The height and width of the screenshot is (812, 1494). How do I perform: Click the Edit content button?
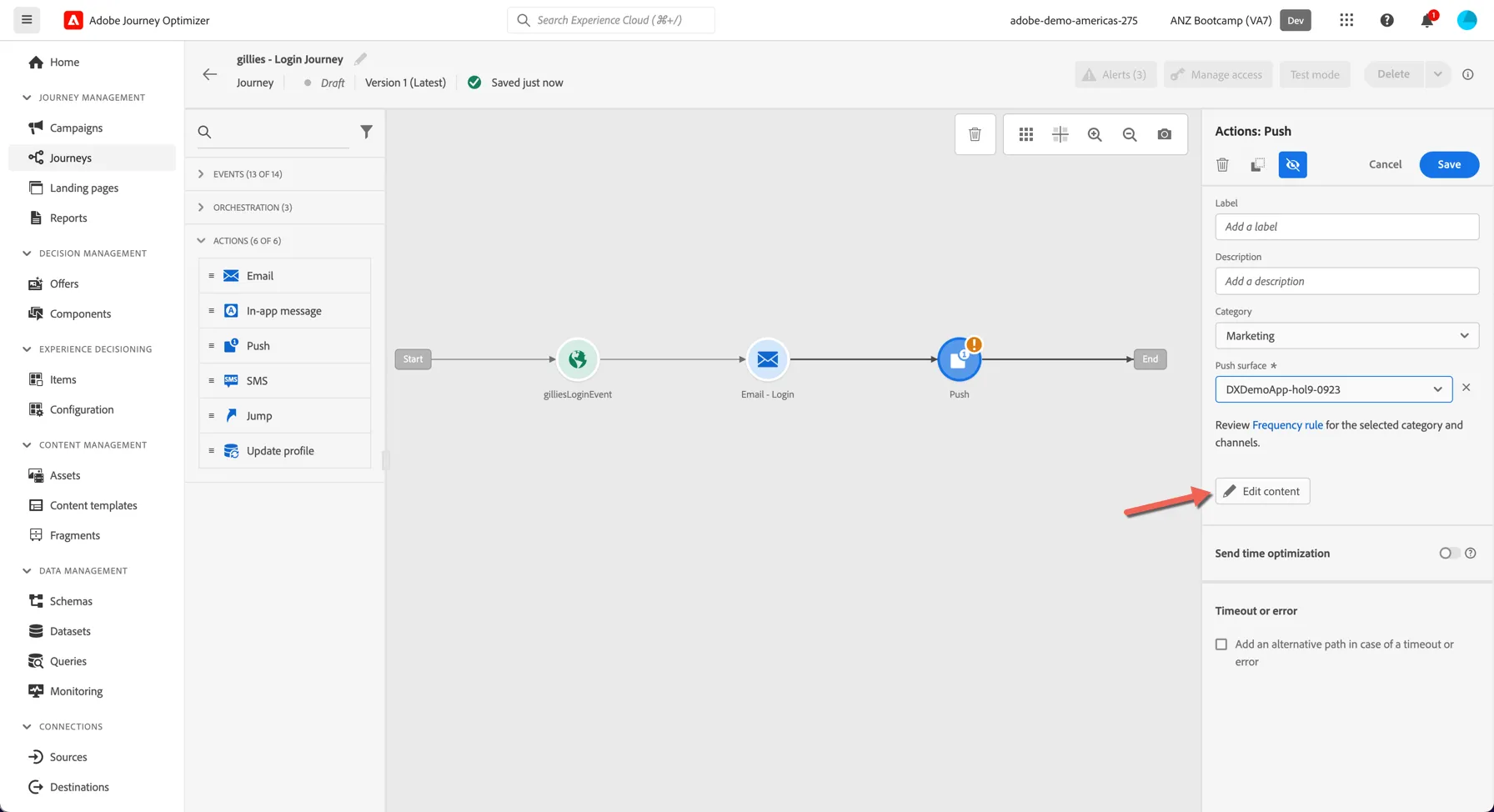[1262, 491]
